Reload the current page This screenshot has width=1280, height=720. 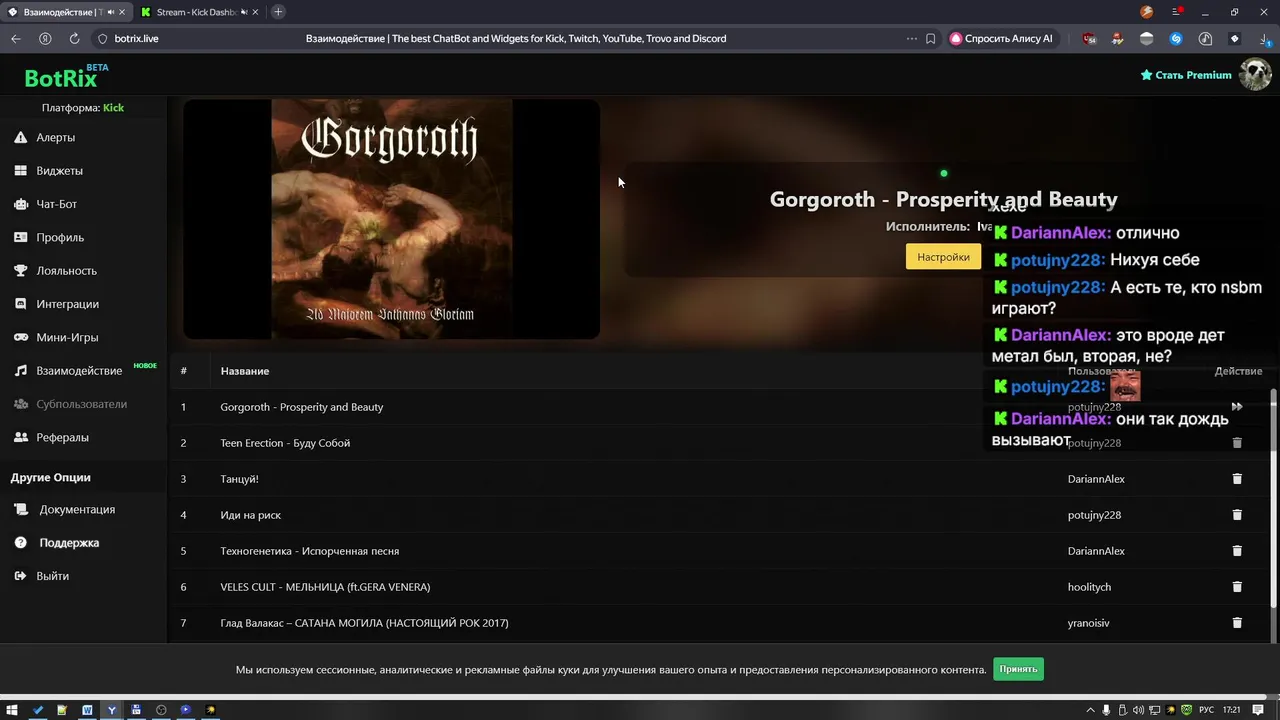[x=74, y=39]
